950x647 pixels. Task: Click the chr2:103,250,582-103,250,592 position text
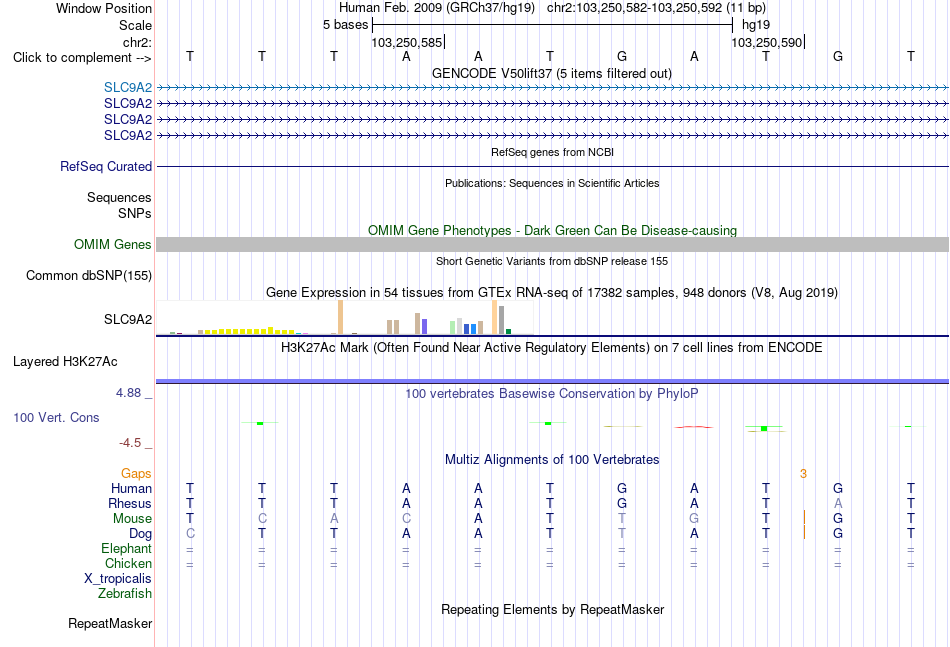(x=656, y=8)
